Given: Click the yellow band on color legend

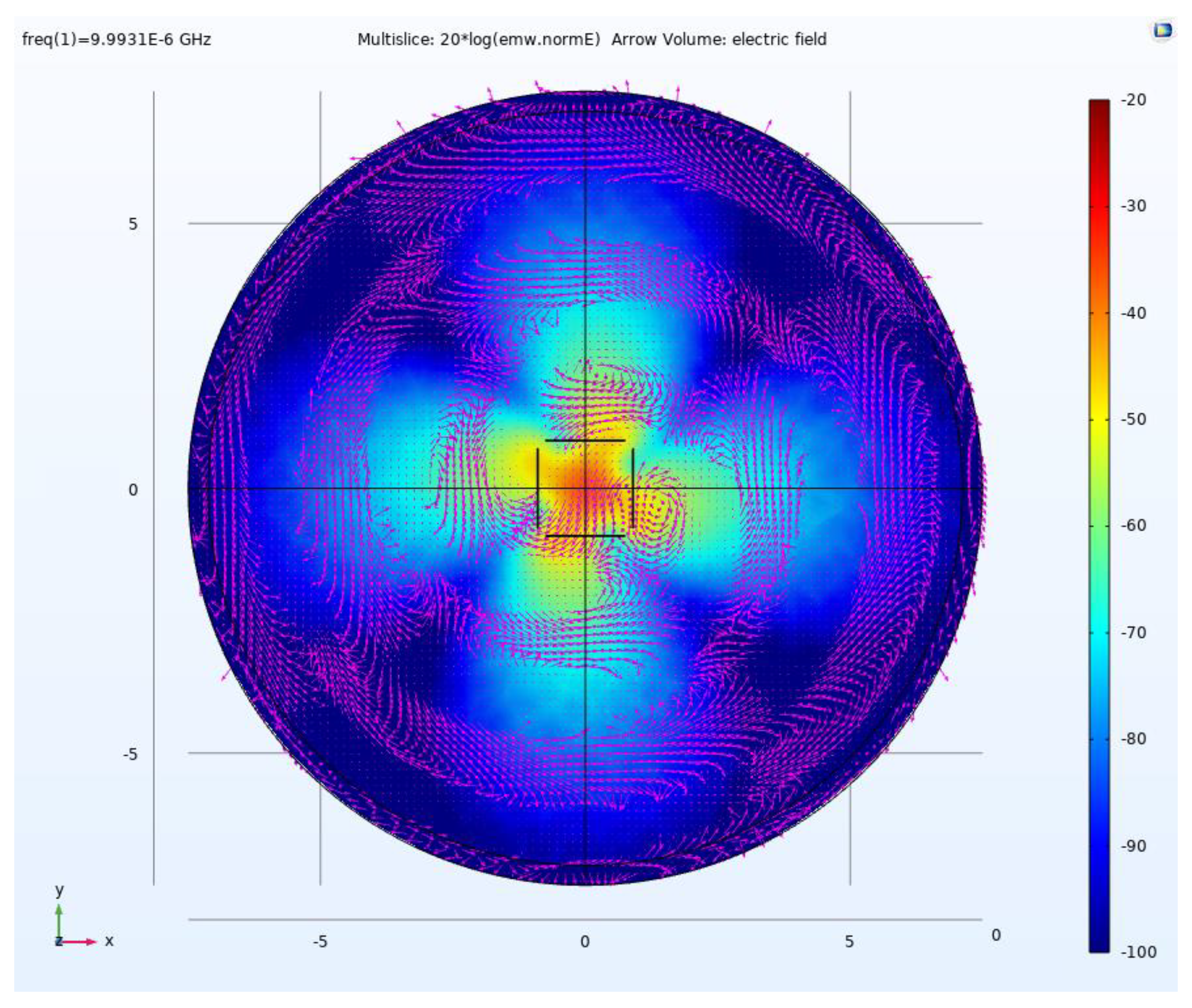Looking at the screenshot, I should pos(1099,420).
